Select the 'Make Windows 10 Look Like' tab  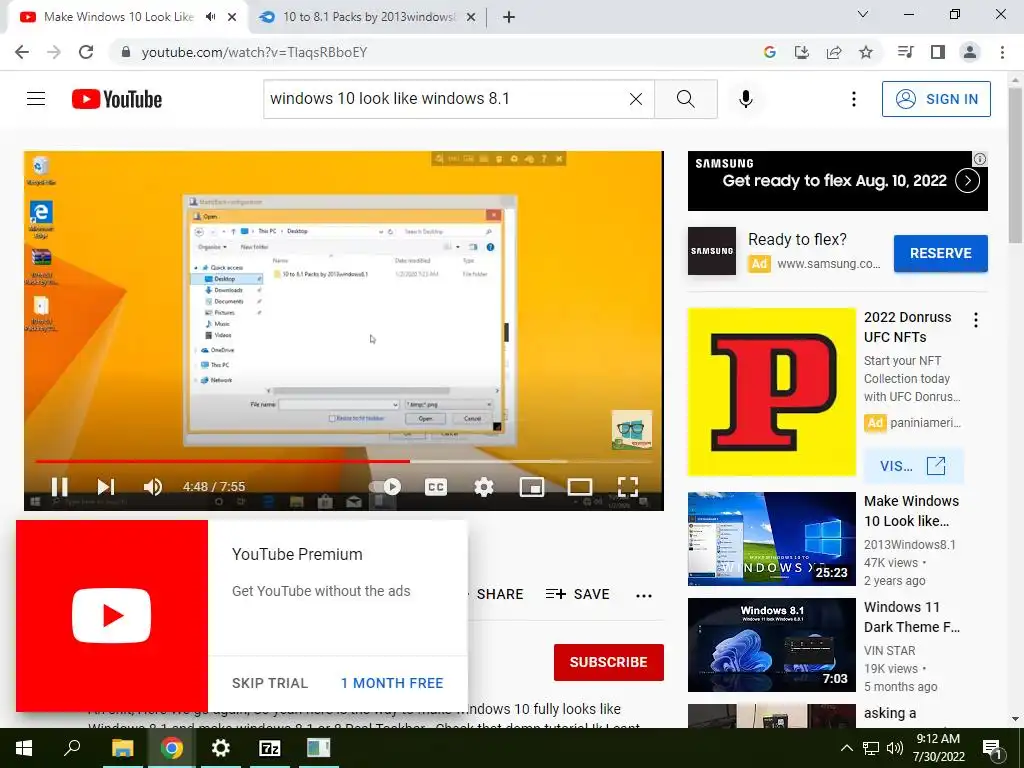click(118, 17)
